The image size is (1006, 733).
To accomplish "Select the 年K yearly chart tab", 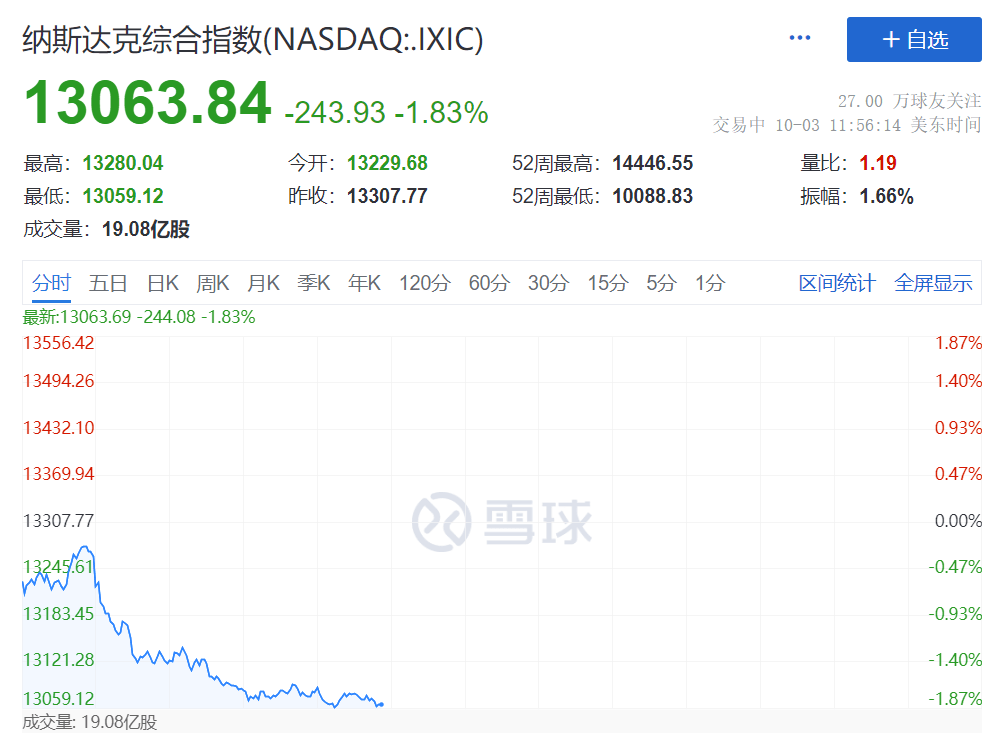I will click(365, 283).
